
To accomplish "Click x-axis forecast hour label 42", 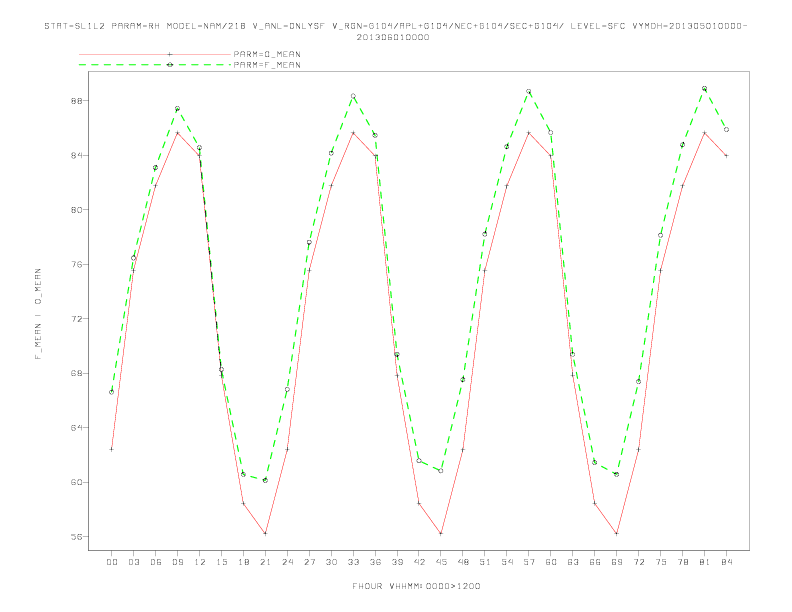I will [419, 562].
